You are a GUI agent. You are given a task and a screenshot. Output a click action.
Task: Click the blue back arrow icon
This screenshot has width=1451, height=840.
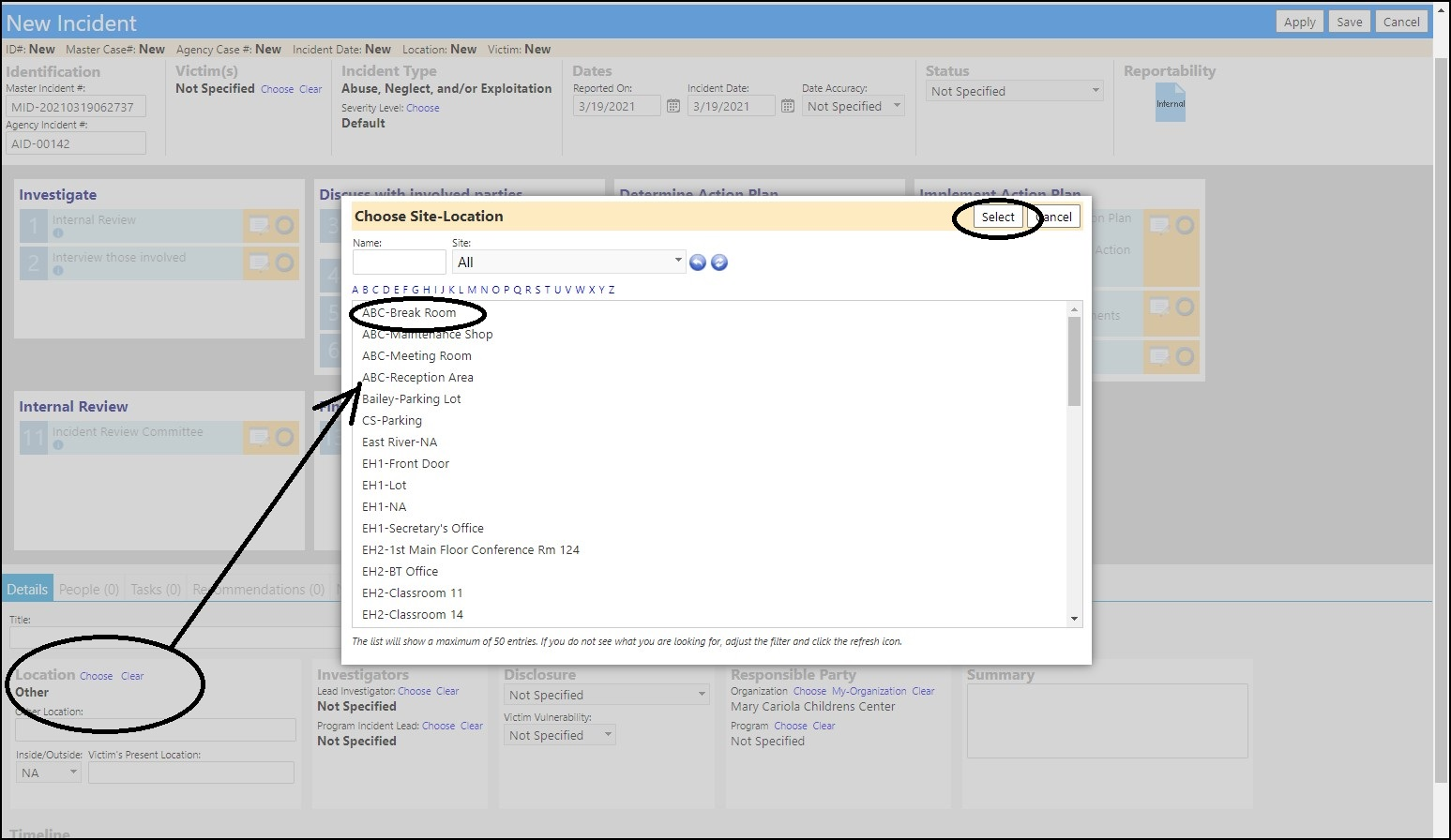pos(698,262)
